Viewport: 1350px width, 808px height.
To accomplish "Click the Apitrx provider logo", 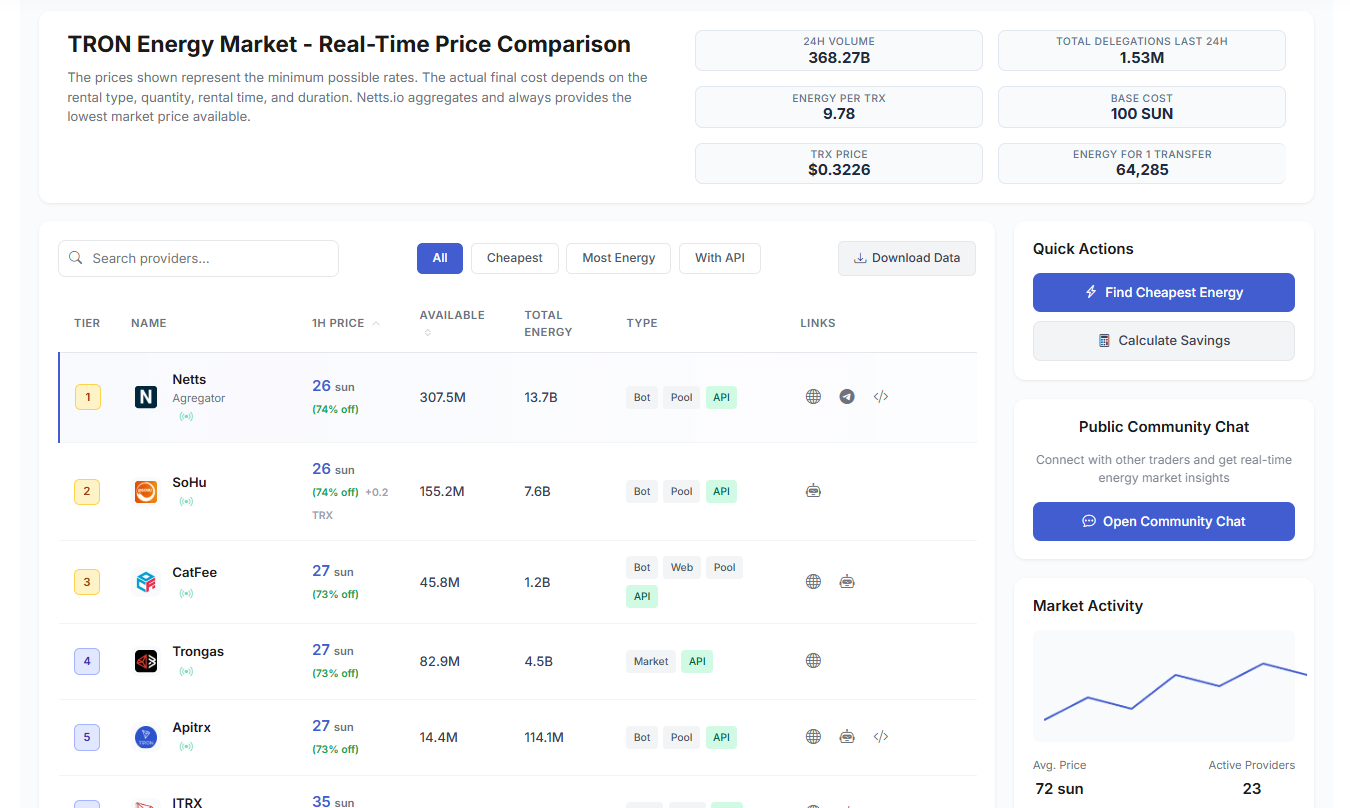I will (x=146, y=737).
